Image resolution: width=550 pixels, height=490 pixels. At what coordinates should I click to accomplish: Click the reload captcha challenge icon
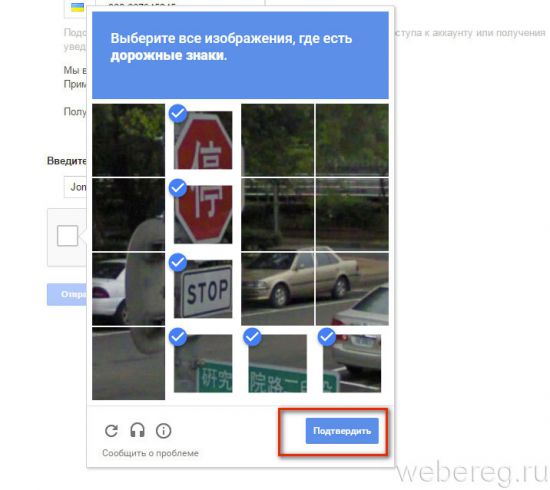click(112, 430)
